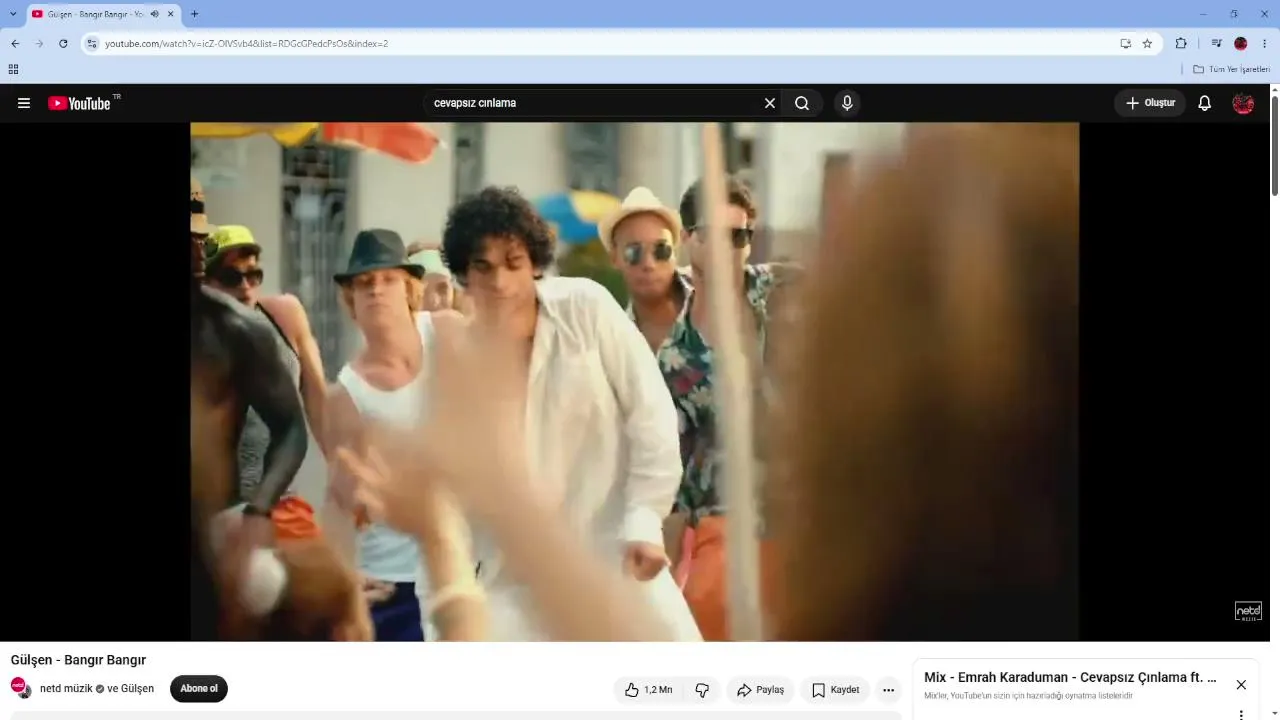The image size is (1280, 720).
Task: Open the Chrome three-dot menu
Action: (x=1265, y=44)
